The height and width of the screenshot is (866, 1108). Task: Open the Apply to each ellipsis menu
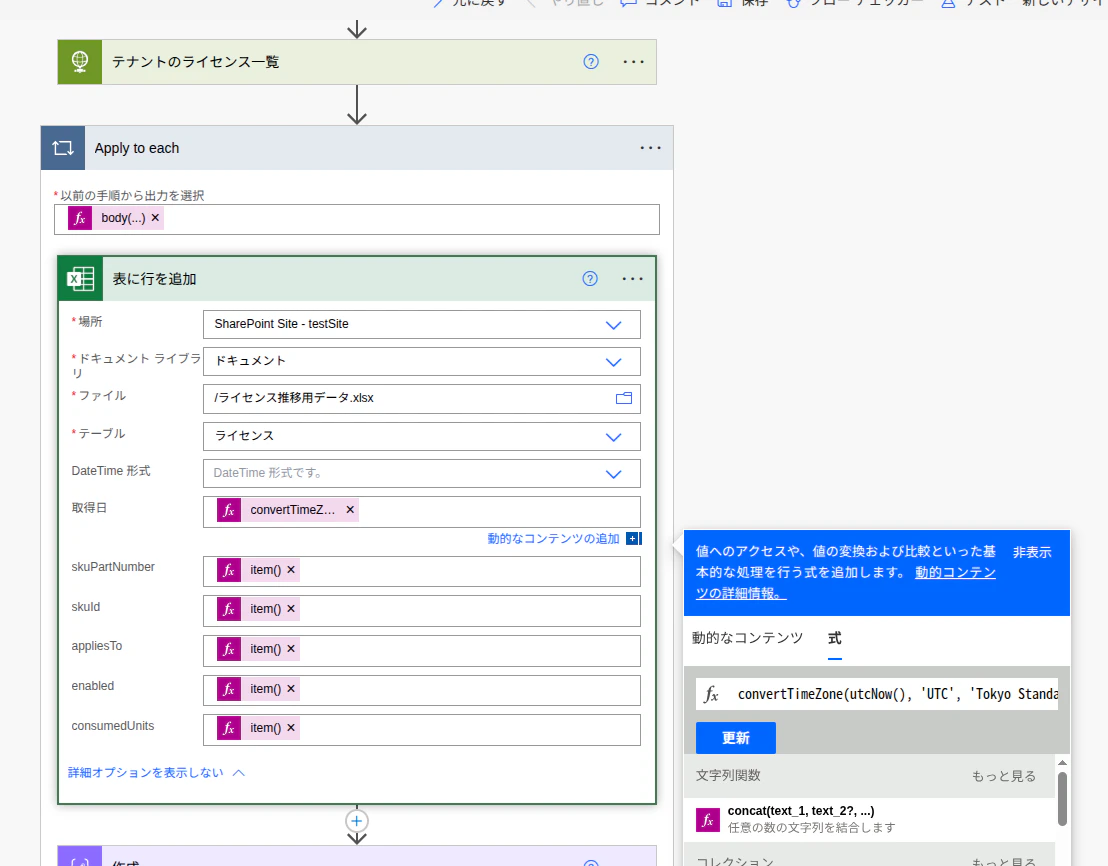coord(650,148)
